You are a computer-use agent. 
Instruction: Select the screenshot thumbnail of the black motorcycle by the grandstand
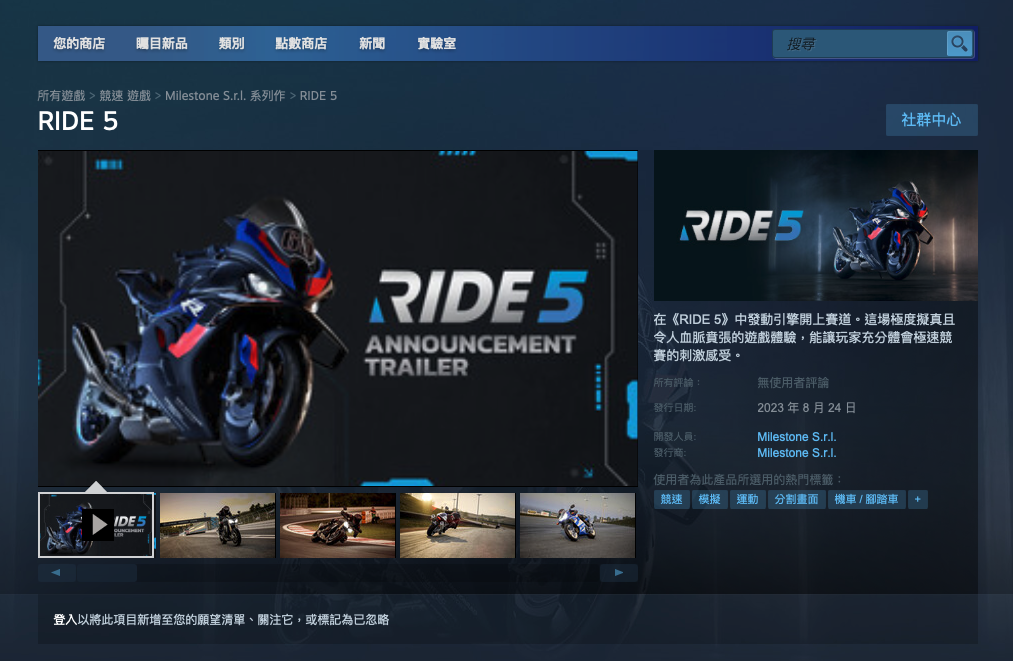point(217,525)
